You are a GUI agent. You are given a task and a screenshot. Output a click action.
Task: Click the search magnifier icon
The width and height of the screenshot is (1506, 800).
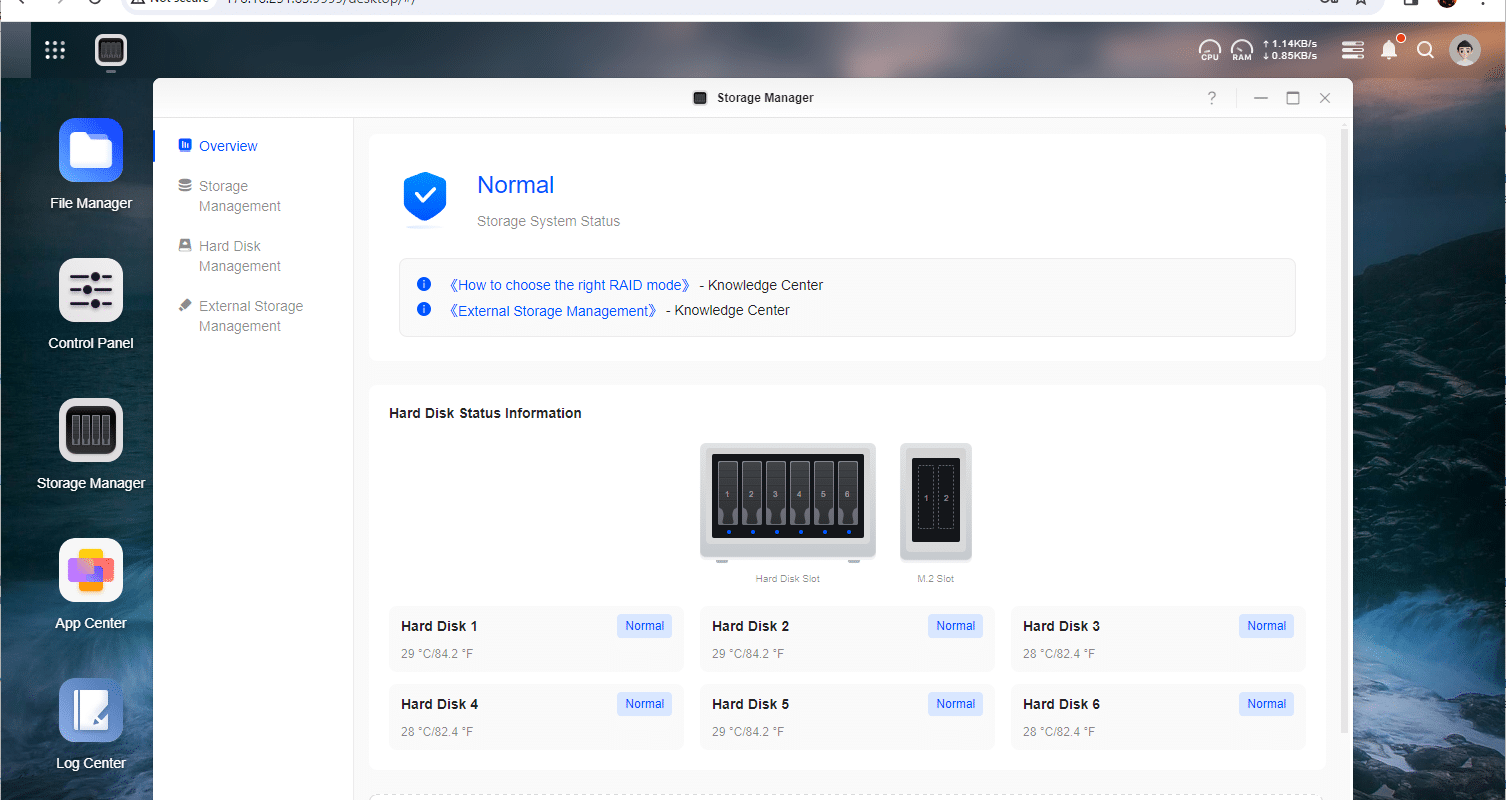pos(1426,50)
